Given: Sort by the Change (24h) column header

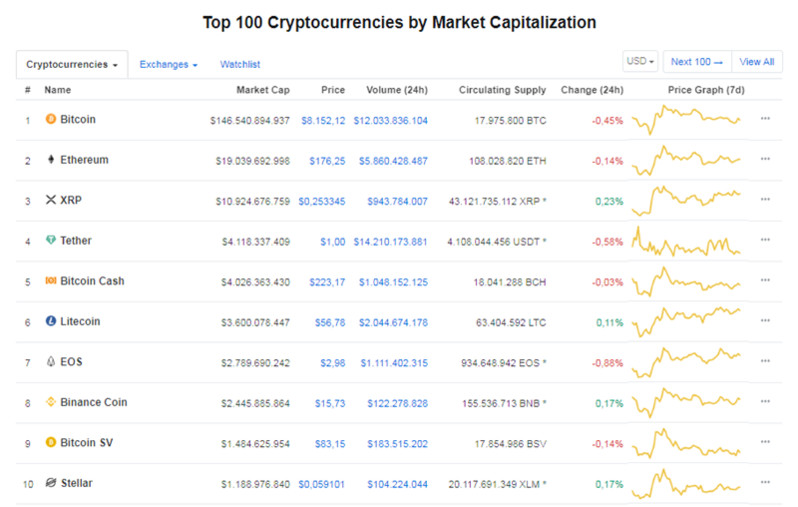Looking at the screenshot, I should [592, 90].
